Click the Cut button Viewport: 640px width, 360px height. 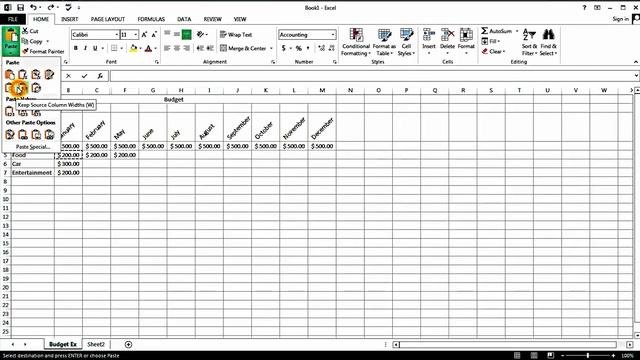point(30,31)
